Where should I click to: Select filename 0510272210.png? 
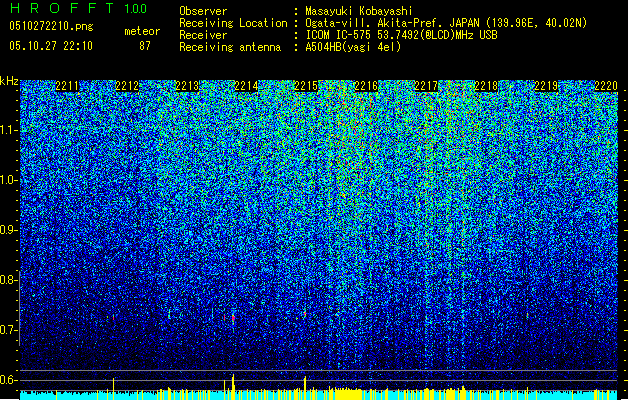click(x=51, y=26)
